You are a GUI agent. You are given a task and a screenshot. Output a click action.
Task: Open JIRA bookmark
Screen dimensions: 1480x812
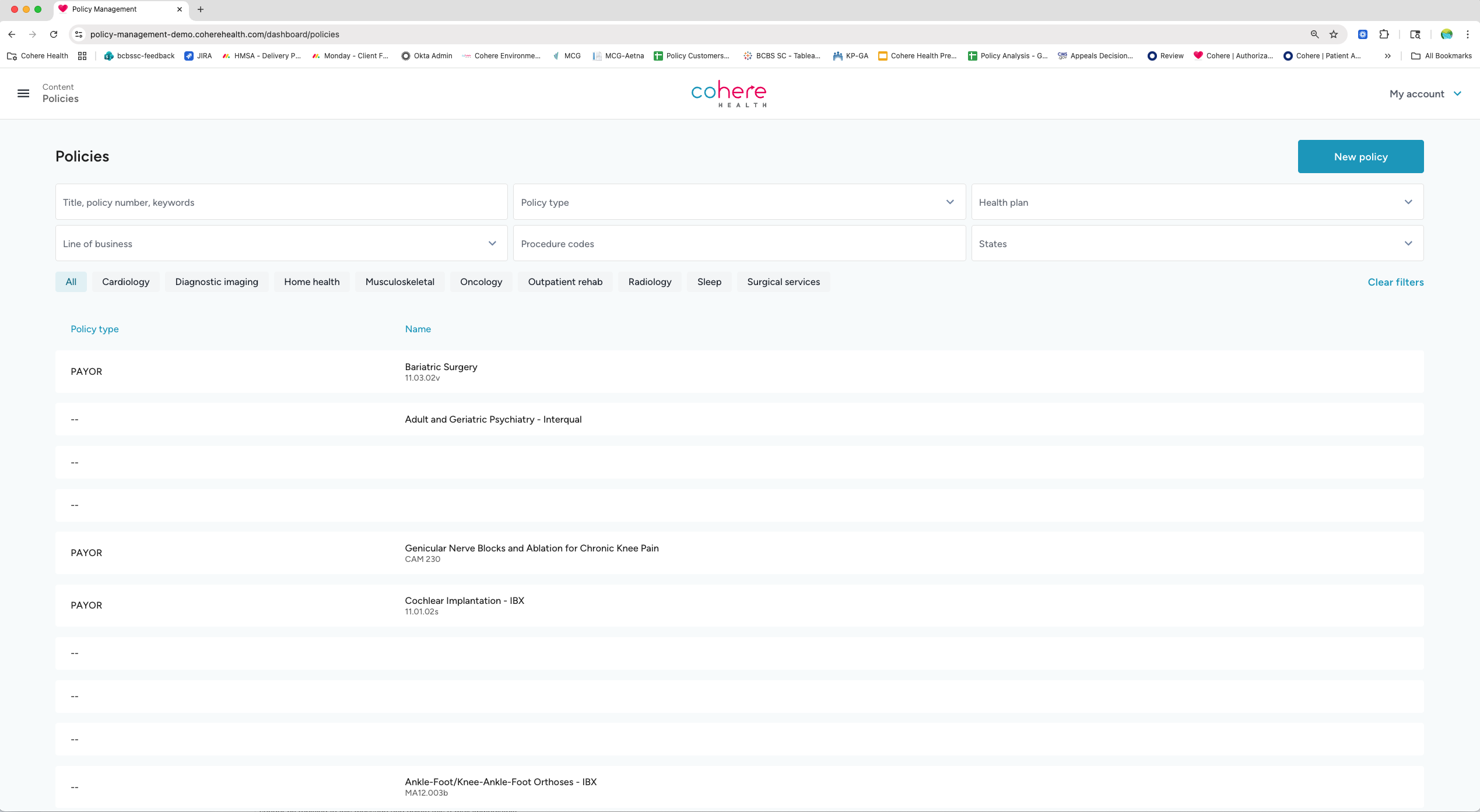(198, 56)
